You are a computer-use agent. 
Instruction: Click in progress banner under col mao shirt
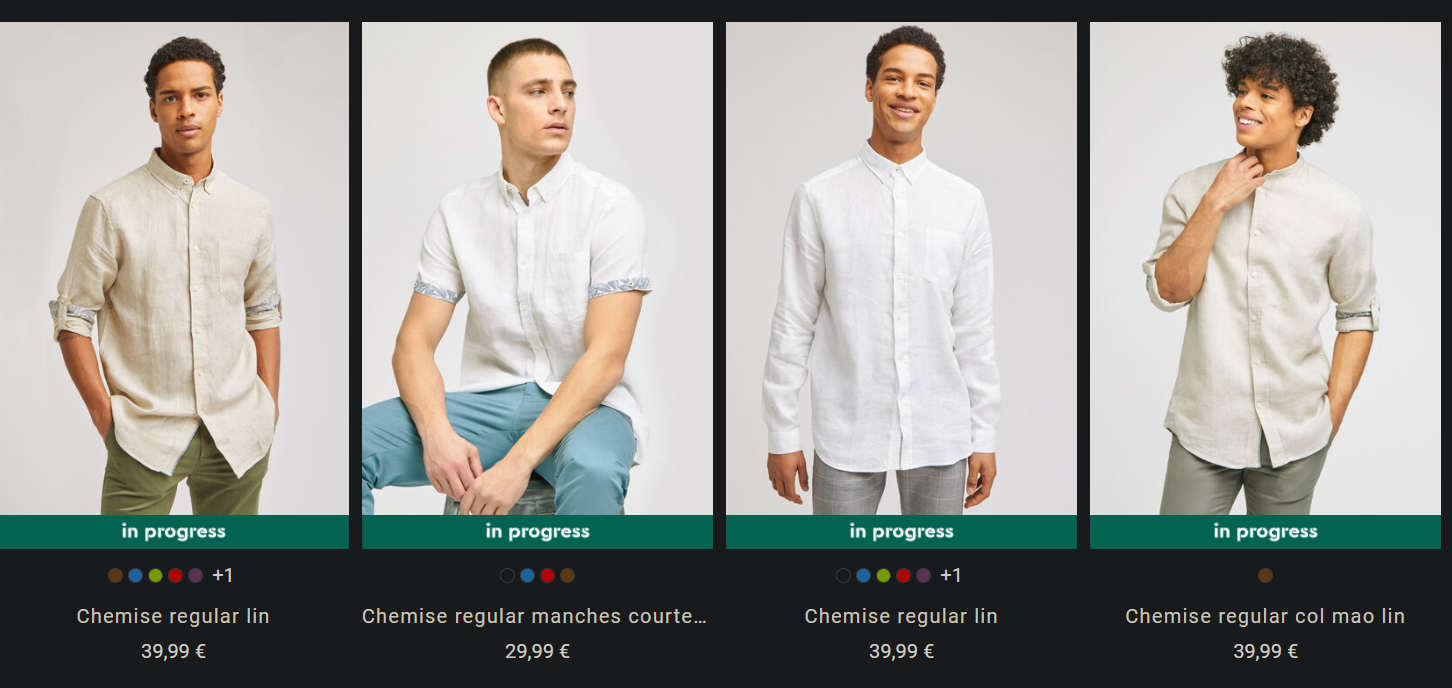click(x=1265, y=532)
